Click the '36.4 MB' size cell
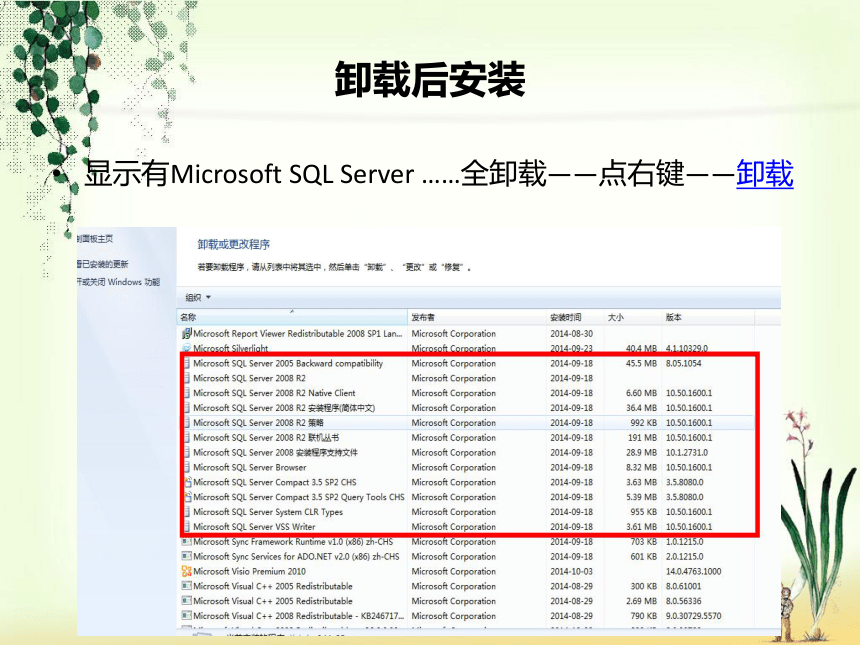Image resolution: width=860 pixels, height=645 pixels. coord(641,408)
